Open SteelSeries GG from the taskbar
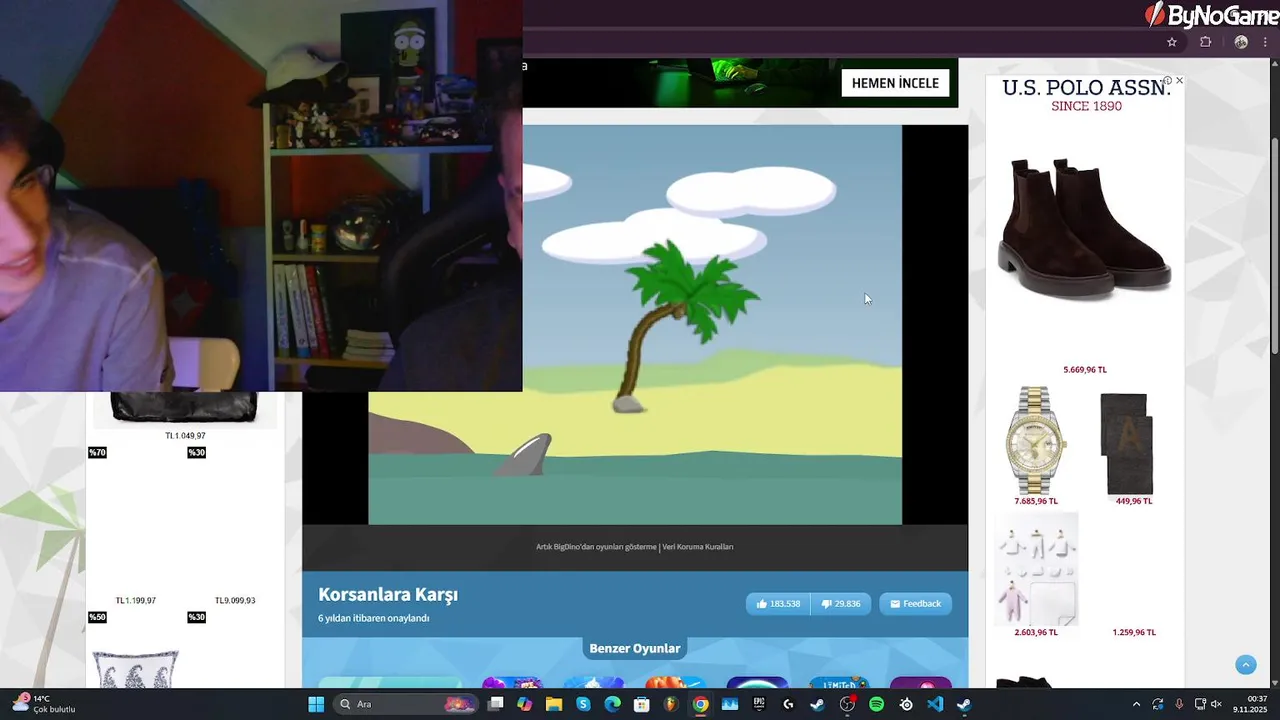Screen dimensions: 1280x720 (905, 704)
